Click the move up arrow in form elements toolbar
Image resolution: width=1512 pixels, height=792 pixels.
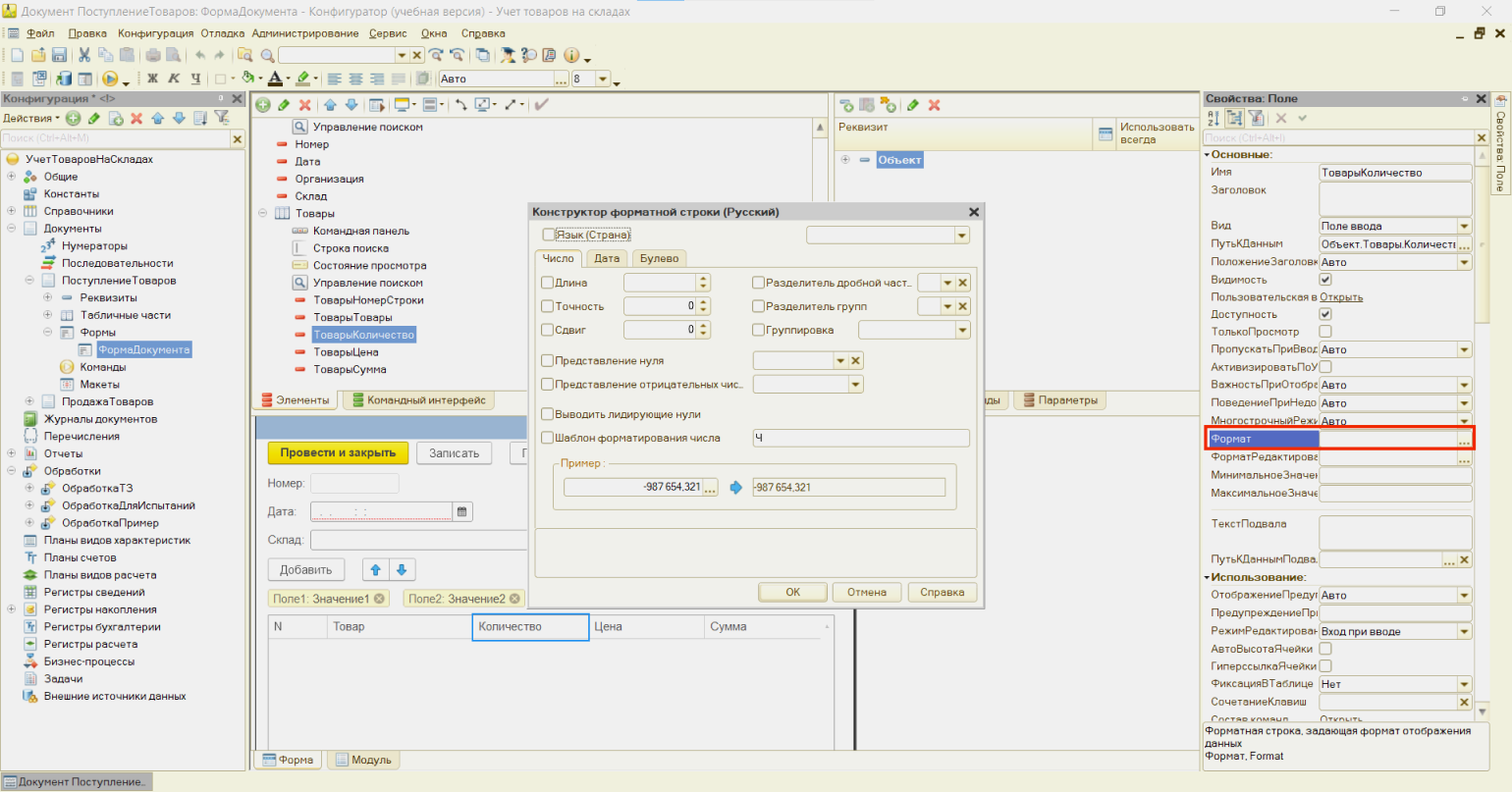[330, 105]
